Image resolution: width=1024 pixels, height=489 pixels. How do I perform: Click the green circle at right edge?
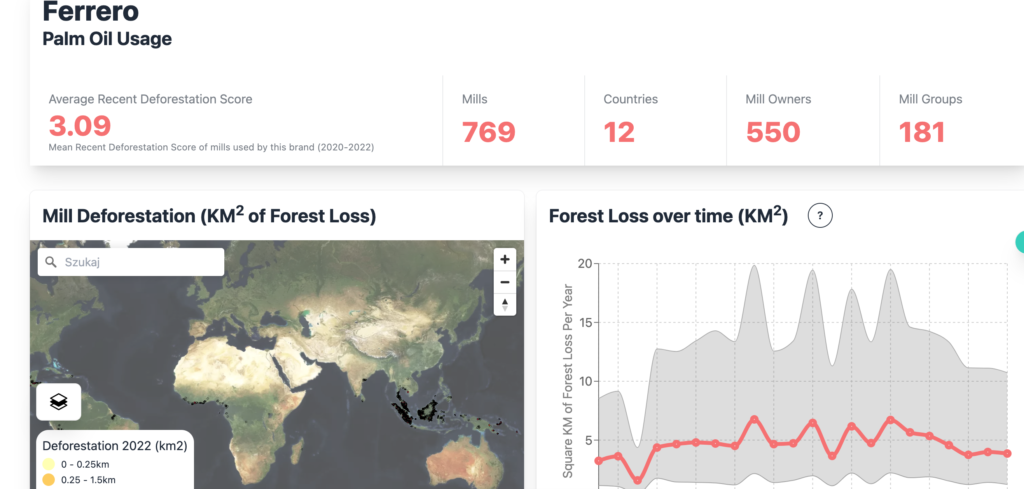pos(1019,242)
